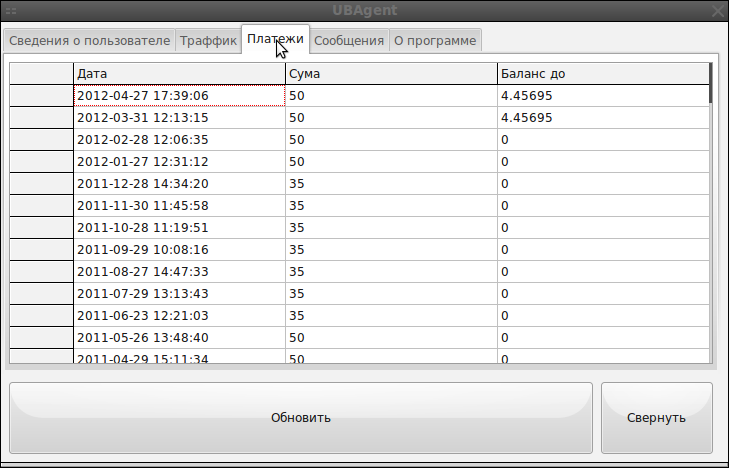Viewport: 729px width, 468px height.
Task: Sort by the Дата column header
Action: pos(180,74)
